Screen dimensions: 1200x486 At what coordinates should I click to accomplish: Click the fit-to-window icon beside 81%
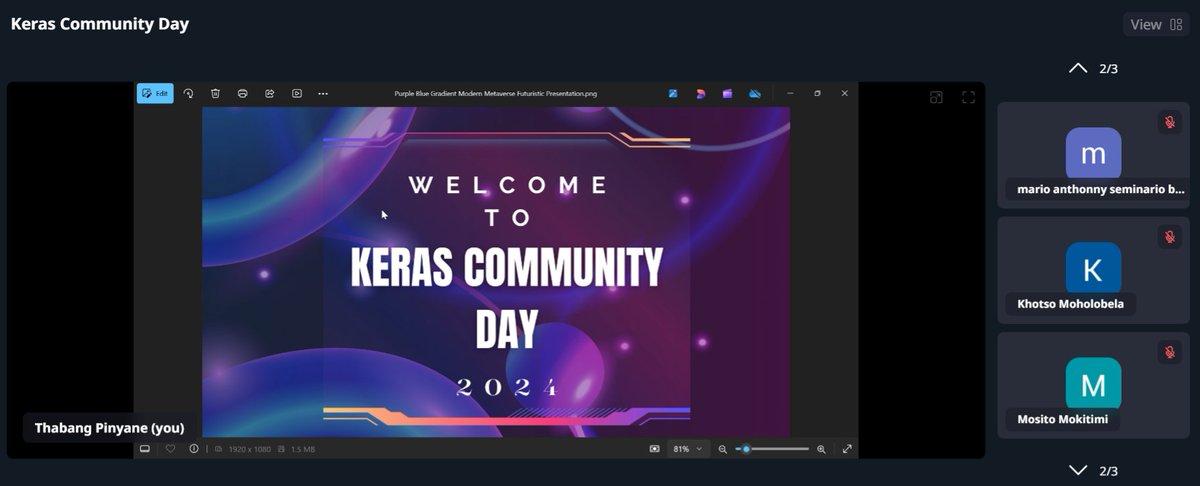[x=654, y=449]
